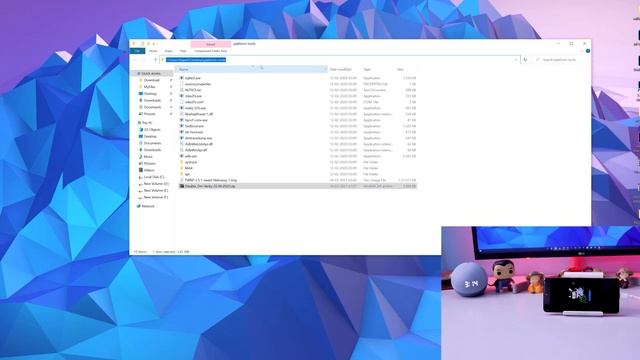Select the AdbWinUsbApi.dll file
Screen dimensions: 640x360
[x=298, y=144]
